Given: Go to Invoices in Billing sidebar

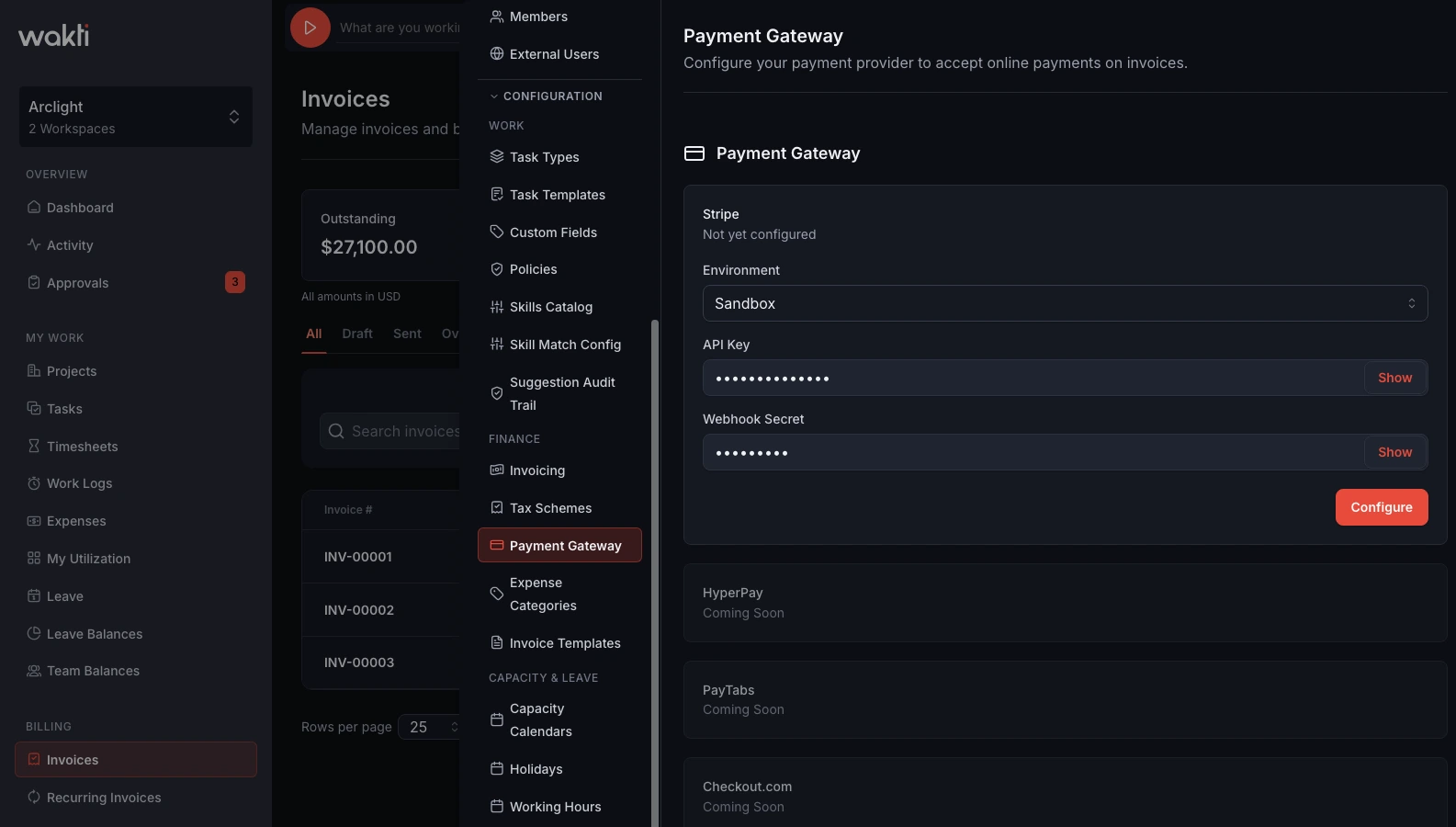Looking at the screenshot, I should point(136,760).
